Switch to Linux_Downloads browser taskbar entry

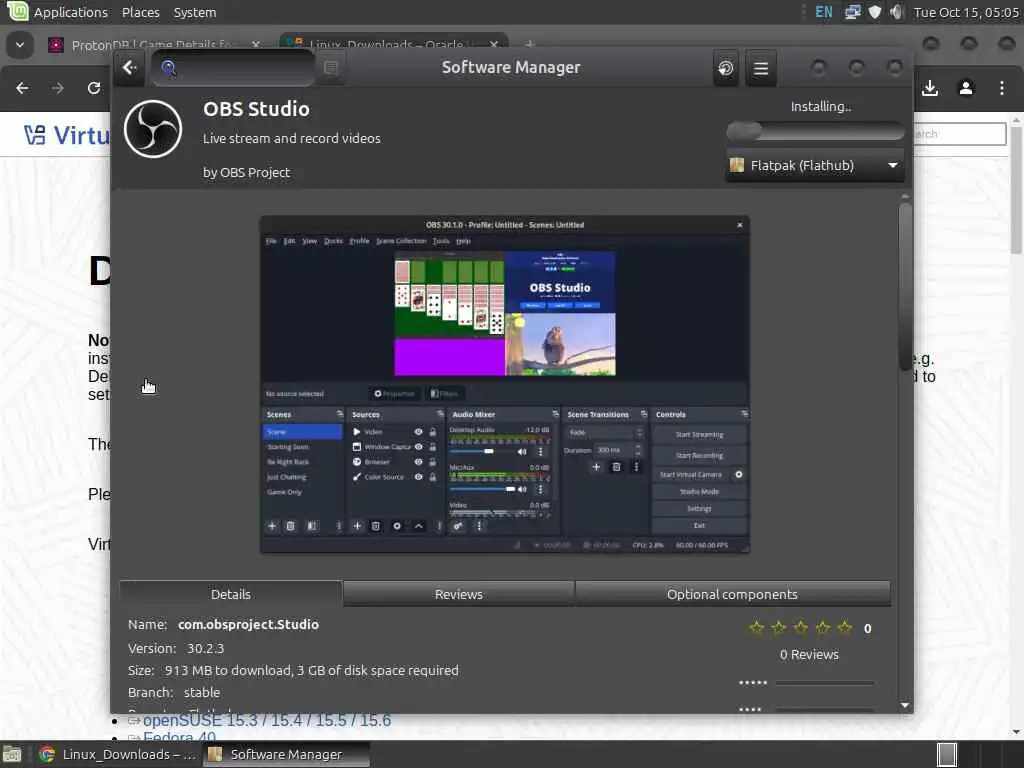point(118,754)
